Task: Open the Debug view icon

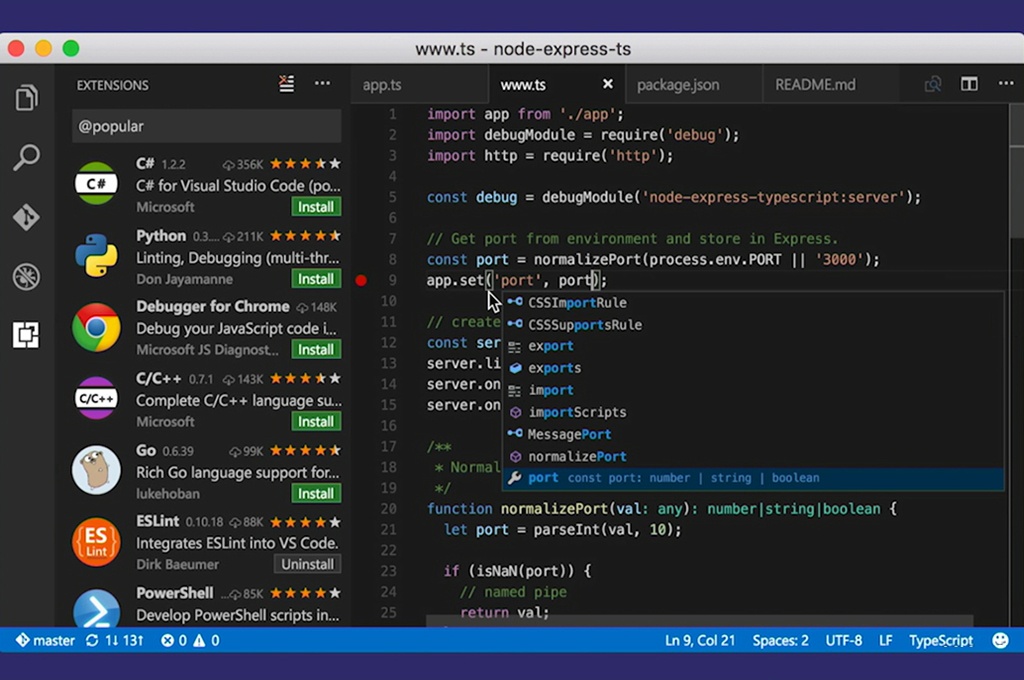Action: (x=27, y=277)
